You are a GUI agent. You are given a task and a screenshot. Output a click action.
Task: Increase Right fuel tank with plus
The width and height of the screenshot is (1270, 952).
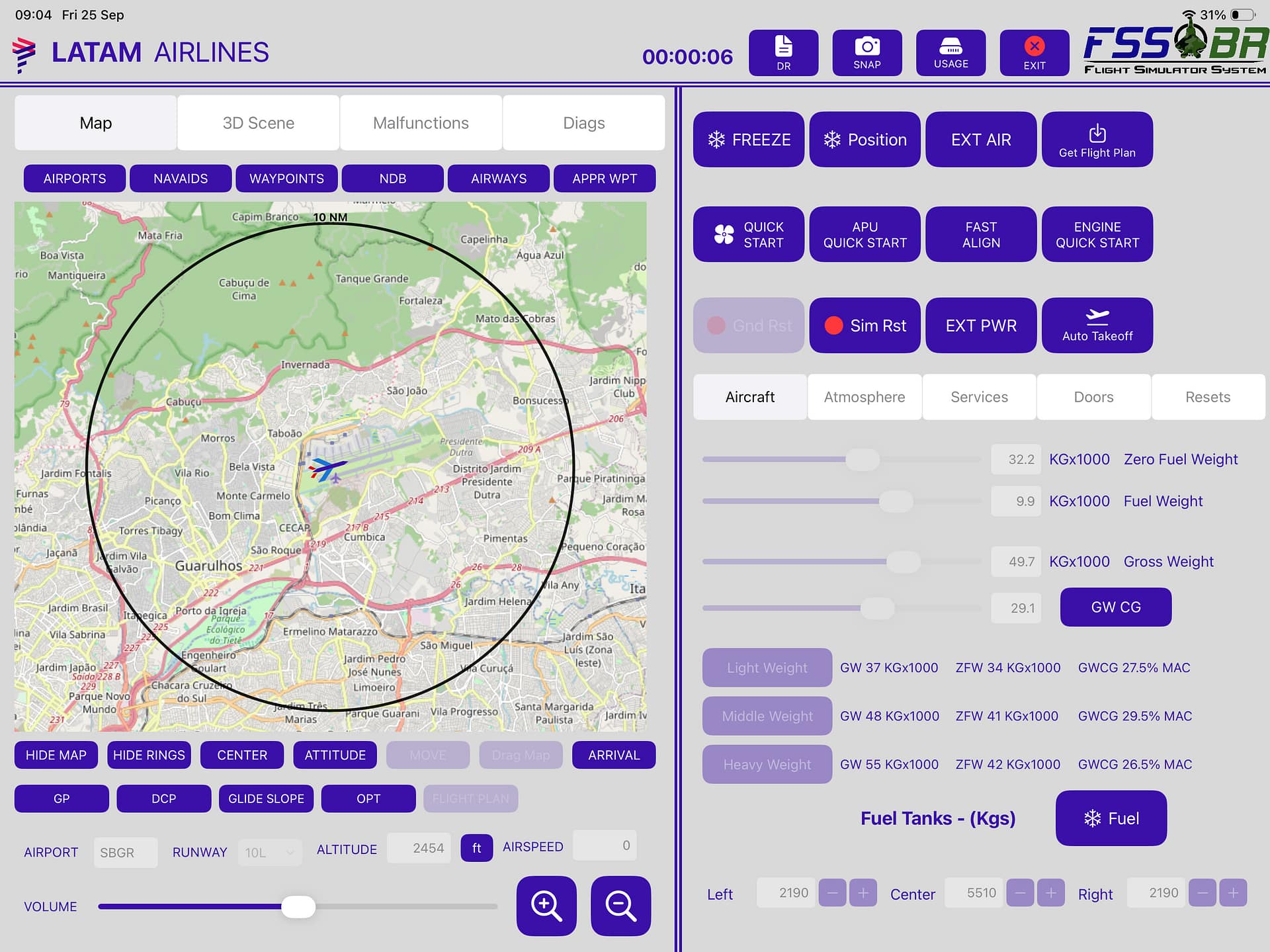(1233, 893)
